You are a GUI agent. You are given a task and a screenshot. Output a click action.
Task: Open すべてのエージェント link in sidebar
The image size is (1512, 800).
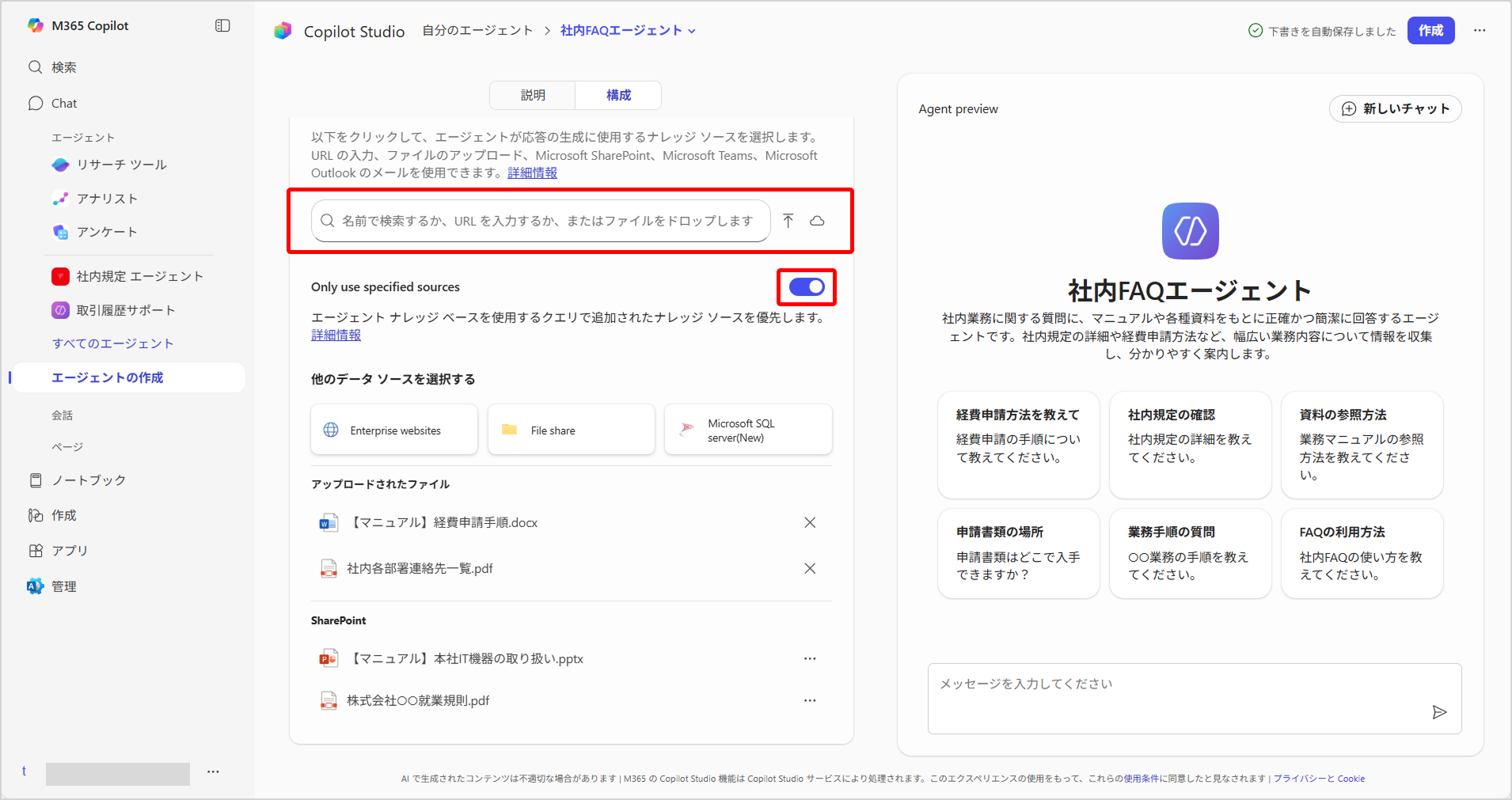(112, 343)
